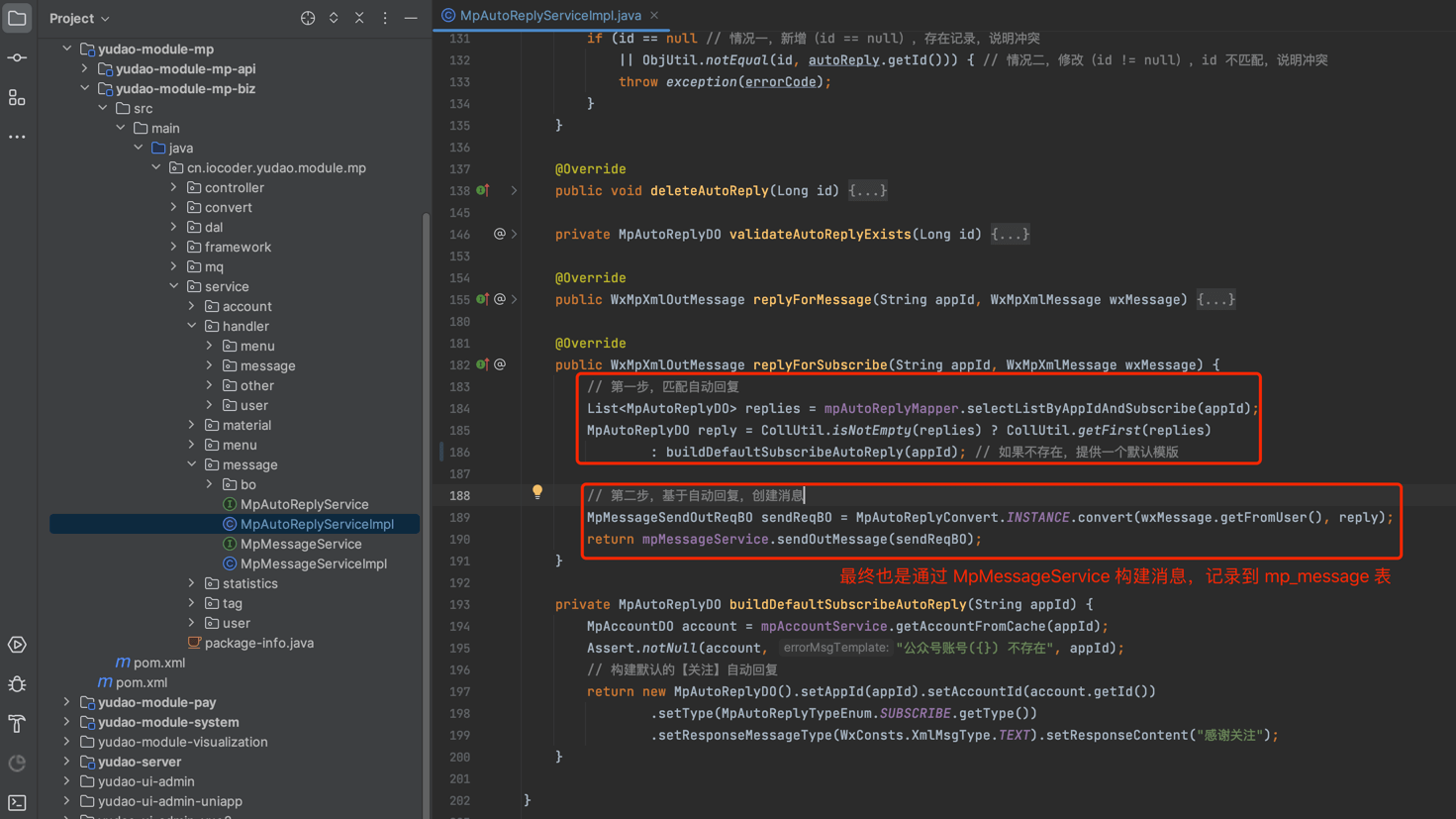Open the Terminal tool window icon

tap(17, 802)
